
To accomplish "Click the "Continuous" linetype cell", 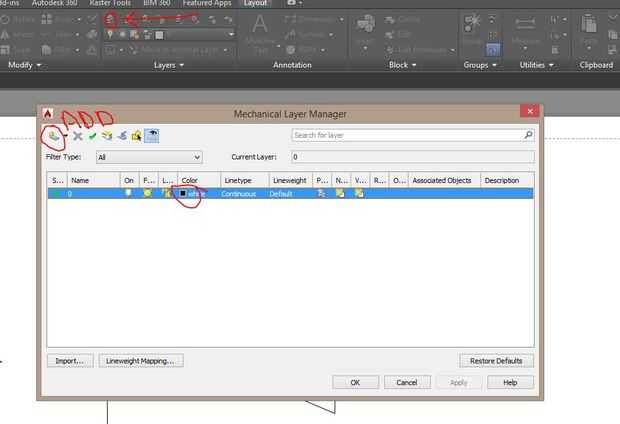I will [x=239, y=194].
